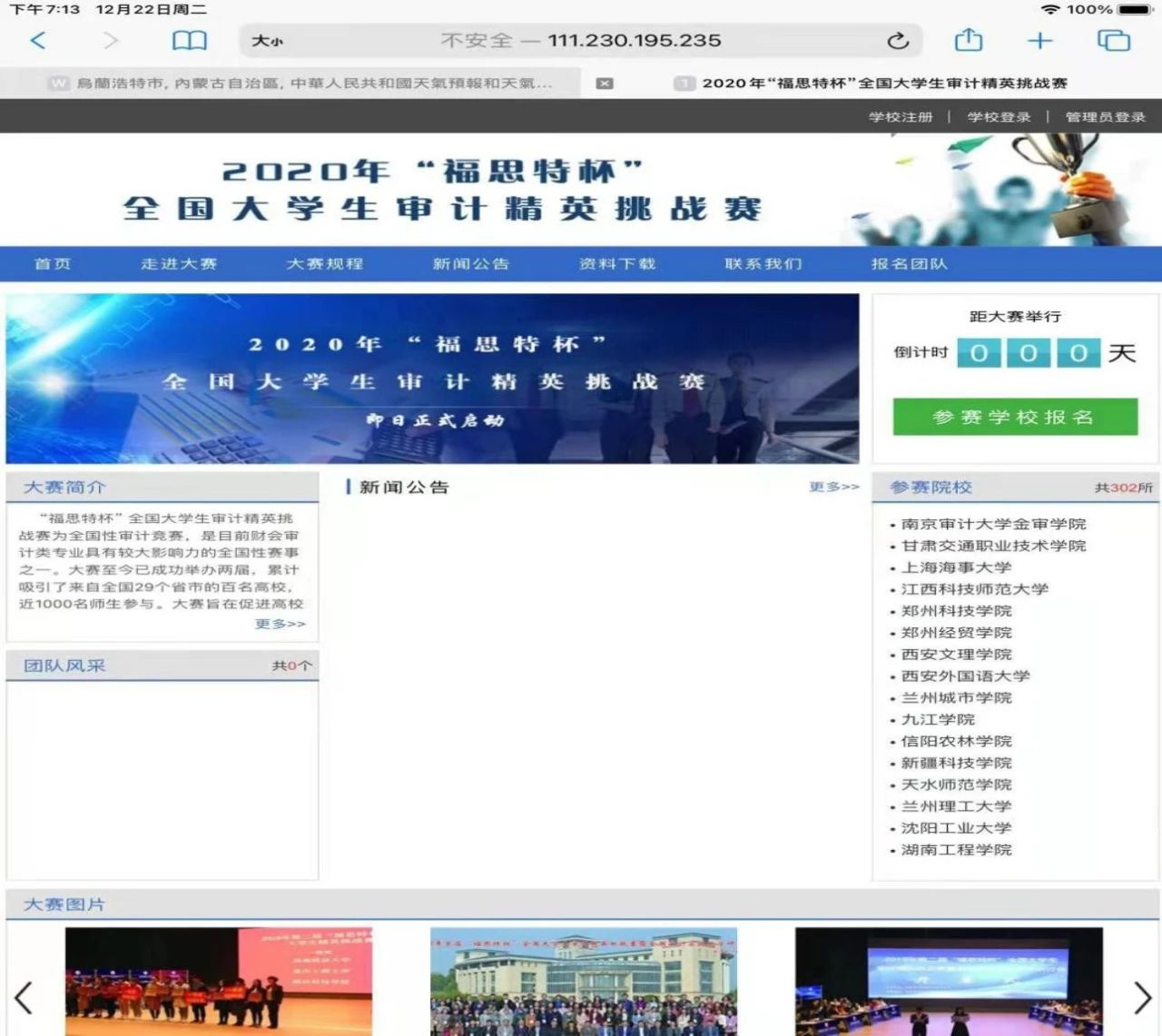Viewport: 1162px width, 1036px height.
Task: Show all tabs overview icon
Action: click(x=1114, y=41)
